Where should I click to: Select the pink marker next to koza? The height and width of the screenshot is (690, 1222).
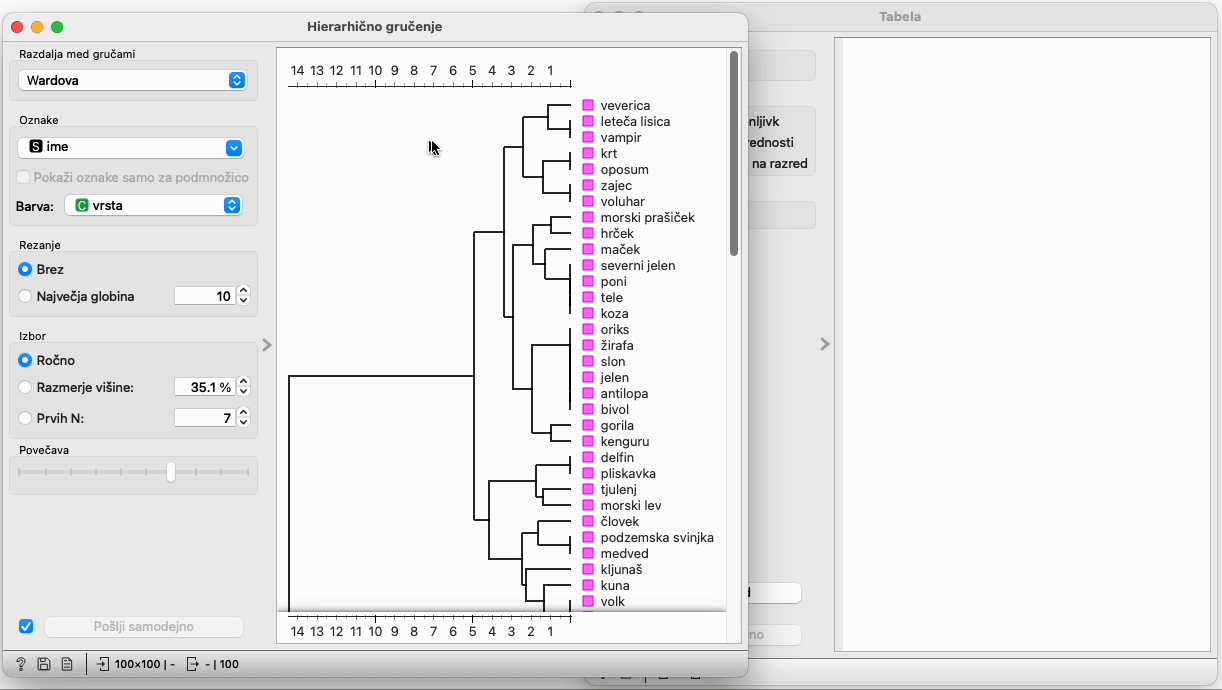[x=588, y=313]
